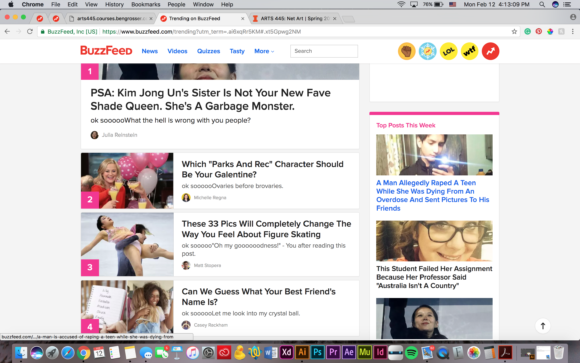Open Chrome three-dot menu

click(573, 31)
